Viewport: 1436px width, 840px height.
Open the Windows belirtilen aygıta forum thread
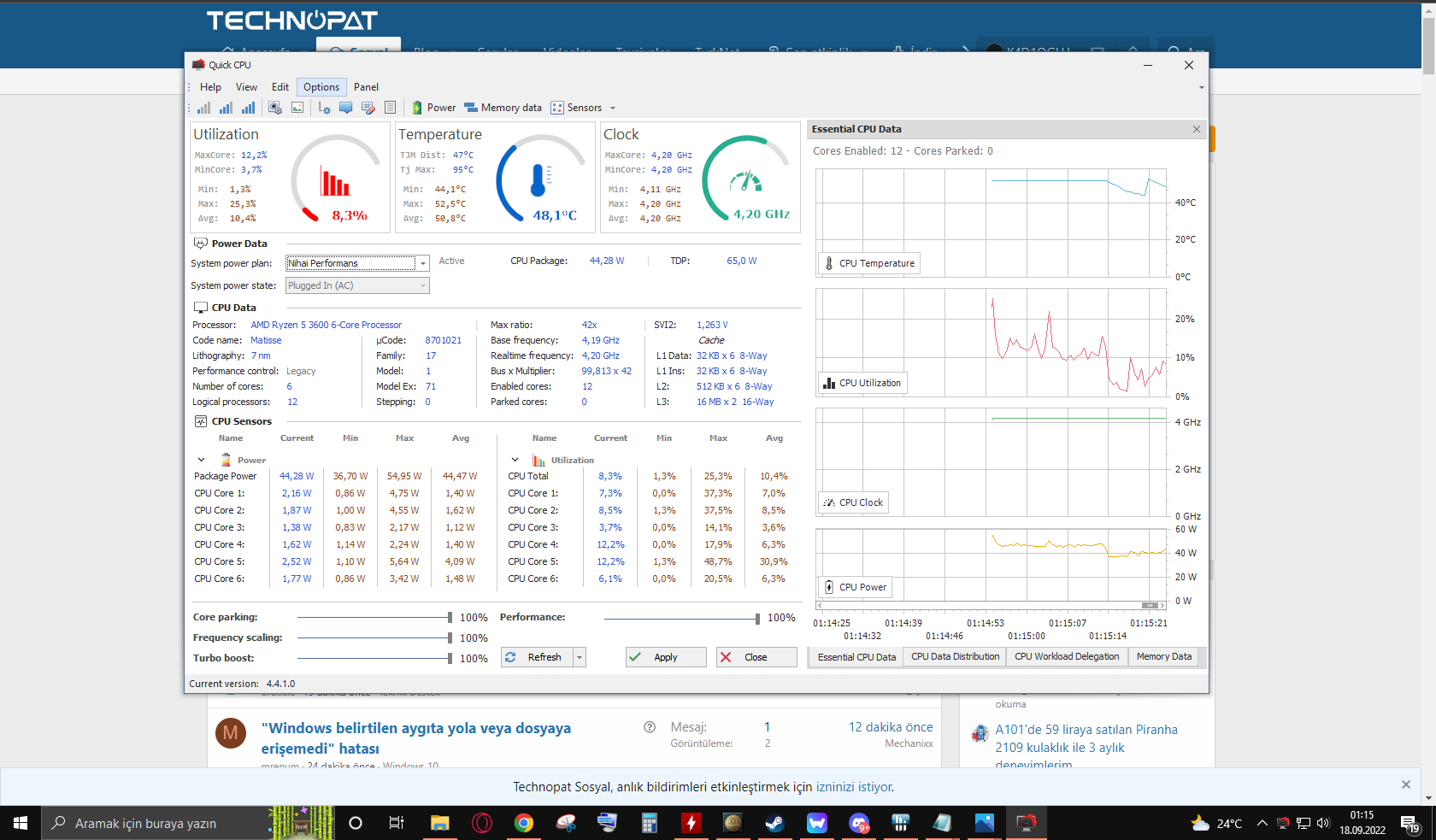tap(416, 738)
